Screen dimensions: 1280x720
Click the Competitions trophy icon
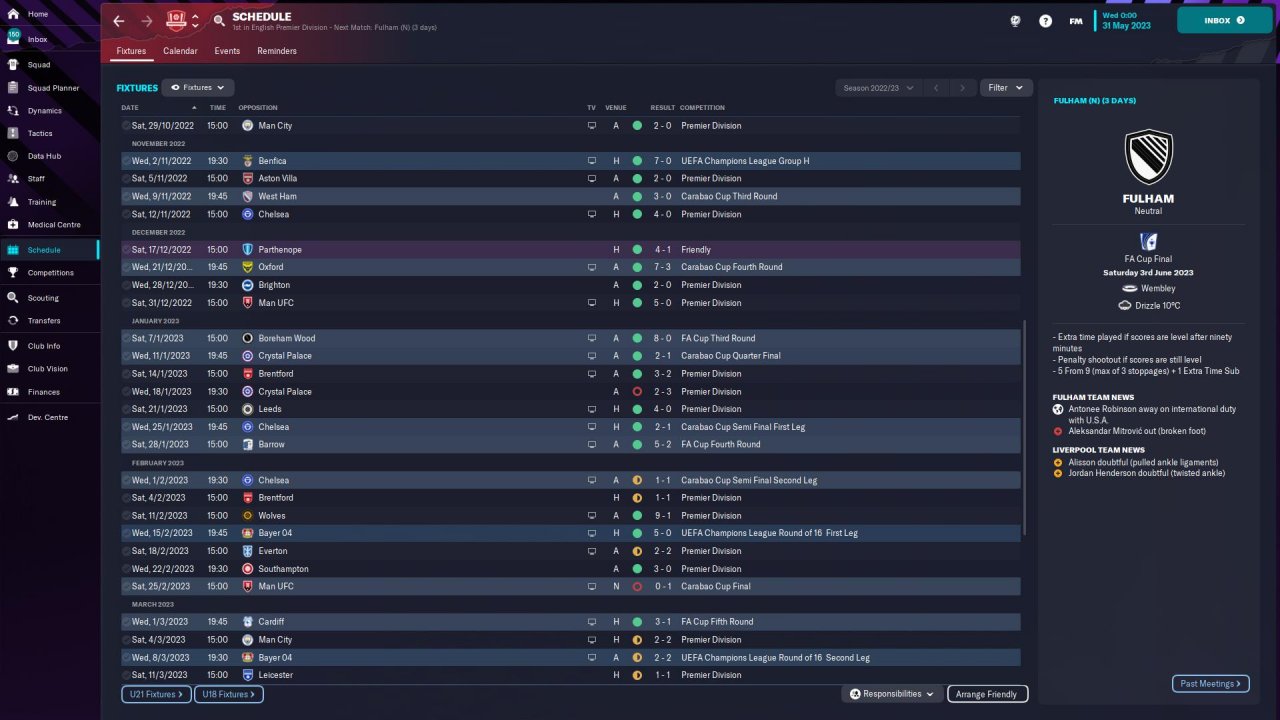click(13, 273)
